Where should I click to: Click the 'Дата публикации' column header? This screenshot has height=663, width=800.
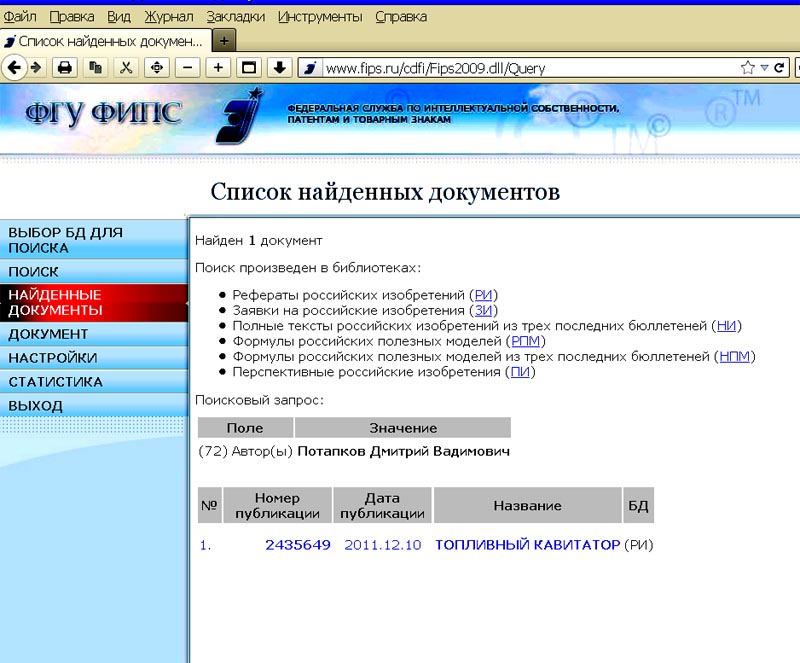382,505
